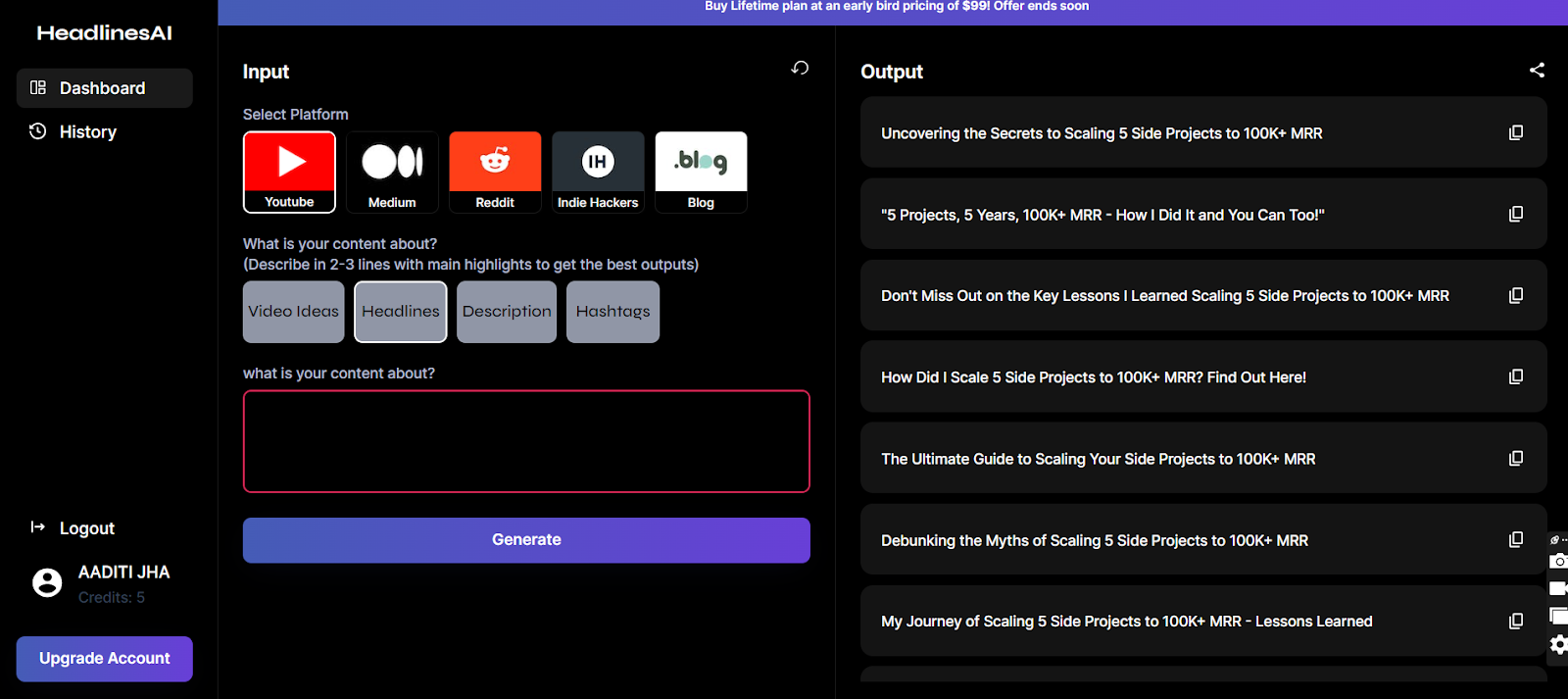Copy the "Debunking the Myths" headline
The height and width of the screenshot is (699, 1568).
click(x=1516, y=539)
